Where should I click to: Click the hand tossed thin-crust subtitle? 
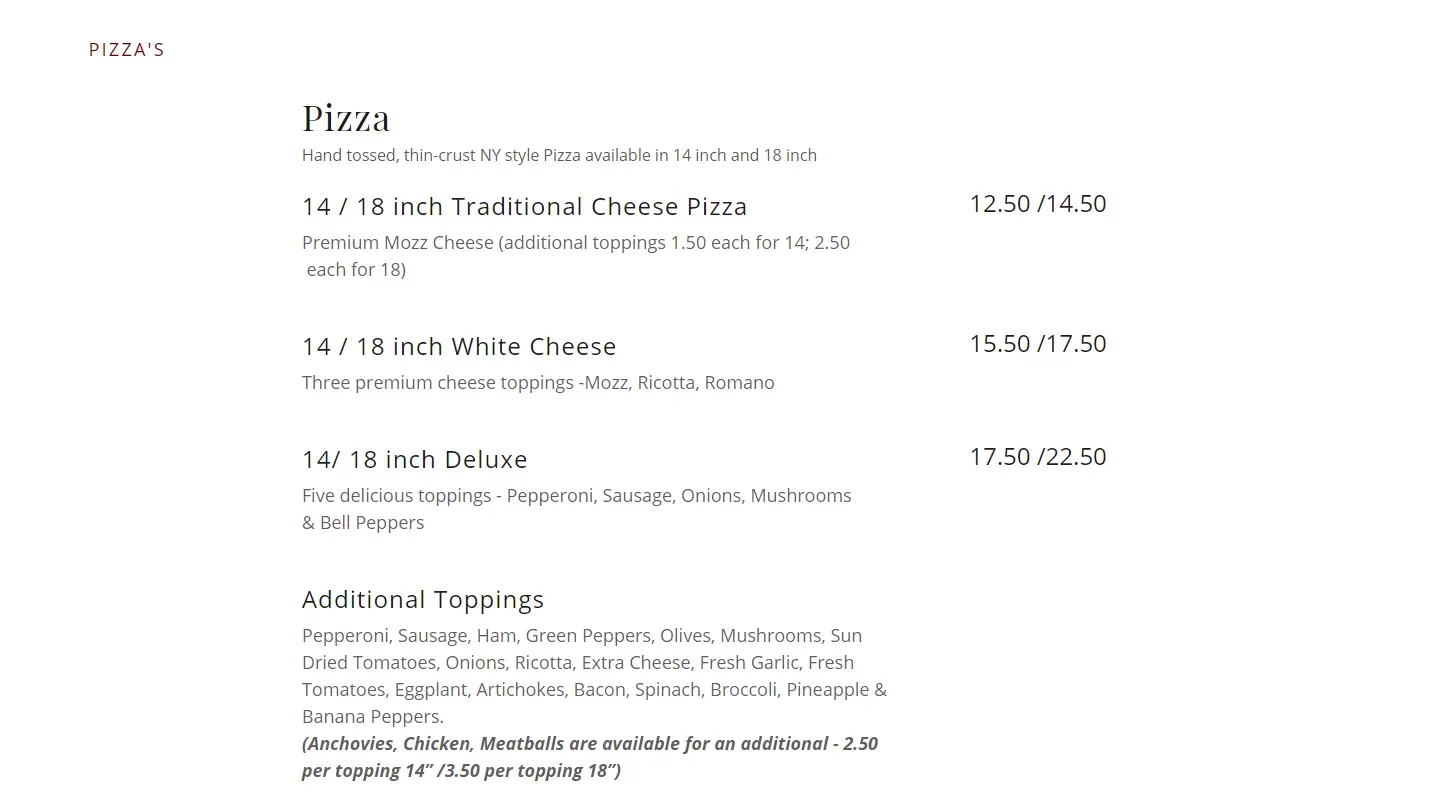click(x=559, y=155)
